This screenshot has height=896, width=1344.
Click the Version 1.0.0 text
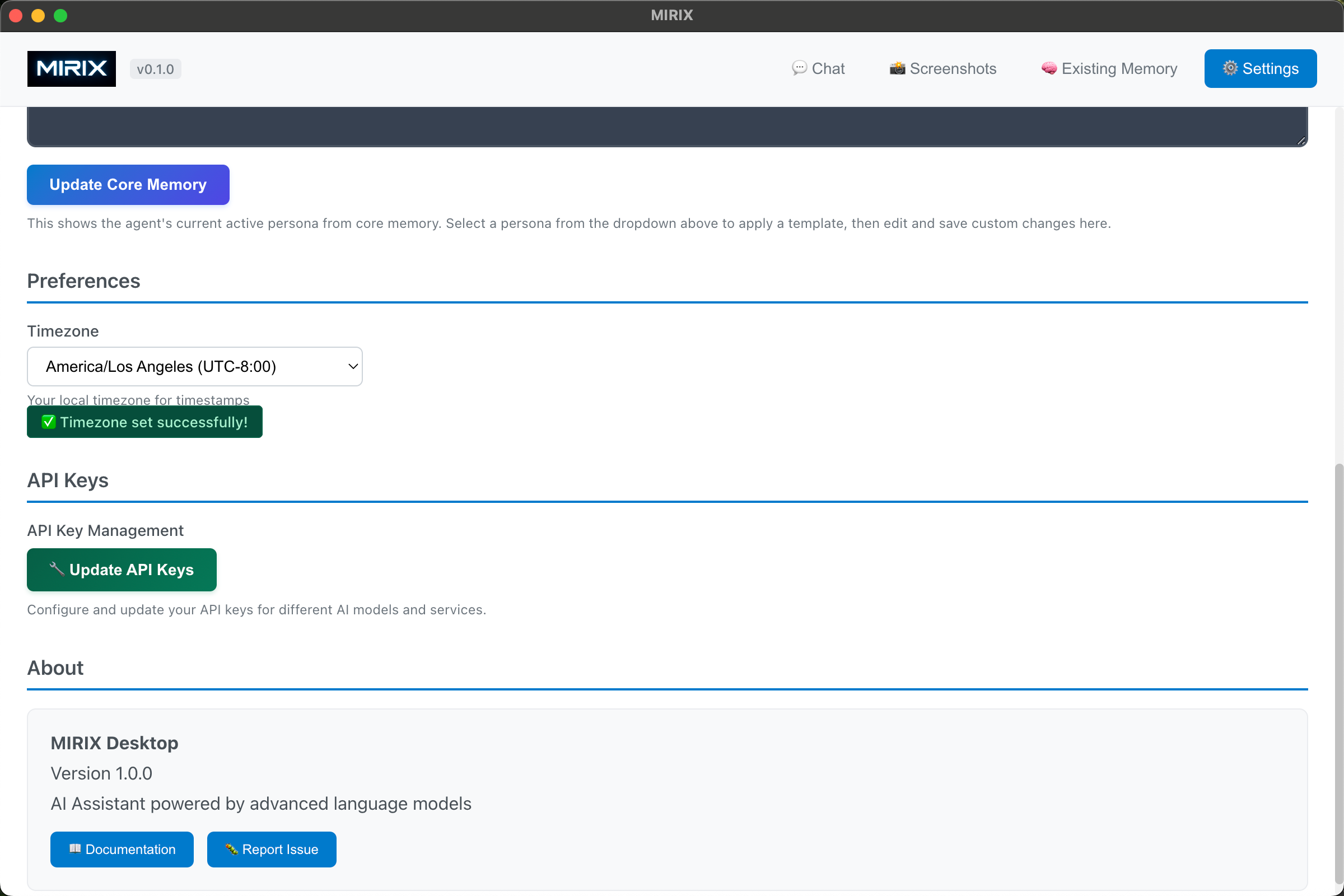tap(102, 773)
